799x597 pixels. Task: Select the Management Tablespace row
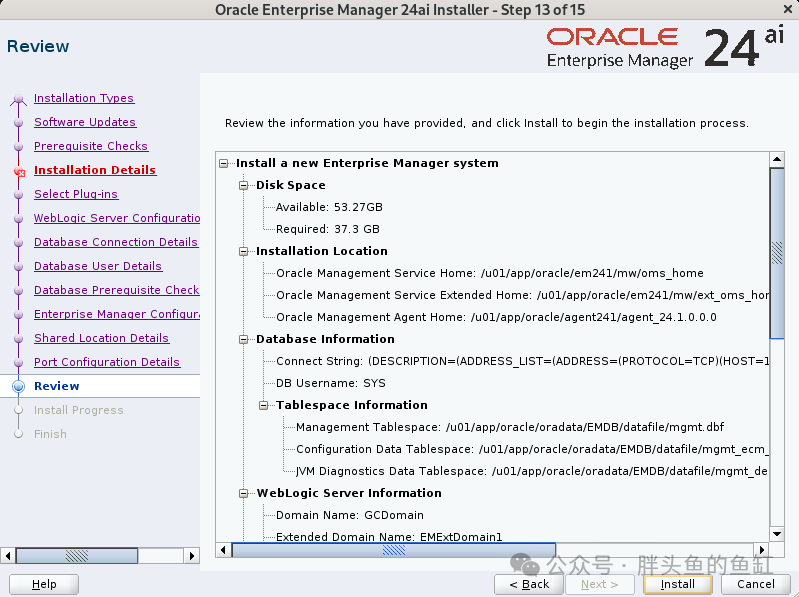[510, 427]
